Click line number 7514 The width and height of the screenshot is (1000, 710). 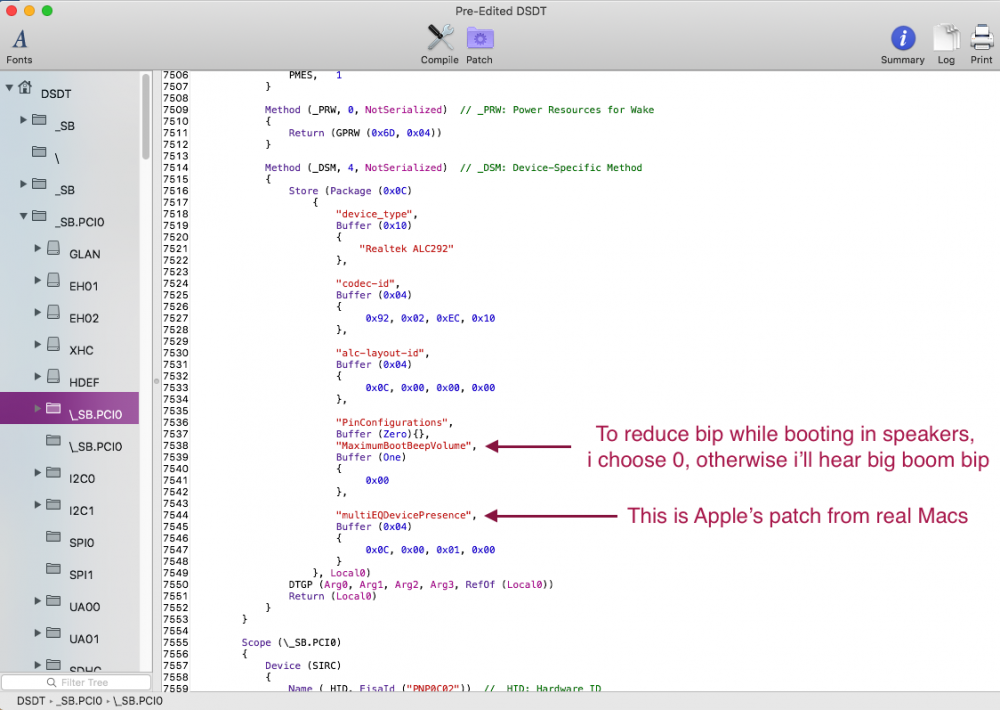pos(175,168)
